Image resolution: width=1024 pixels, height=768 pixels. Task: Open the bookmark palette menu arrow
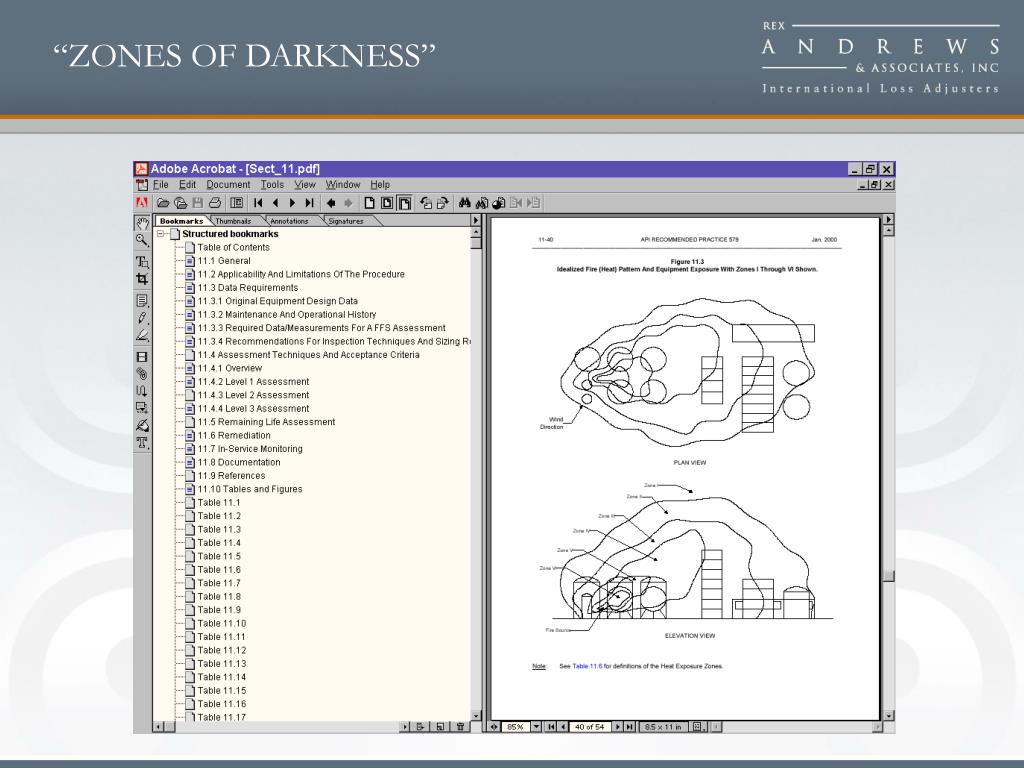[476, 221]
